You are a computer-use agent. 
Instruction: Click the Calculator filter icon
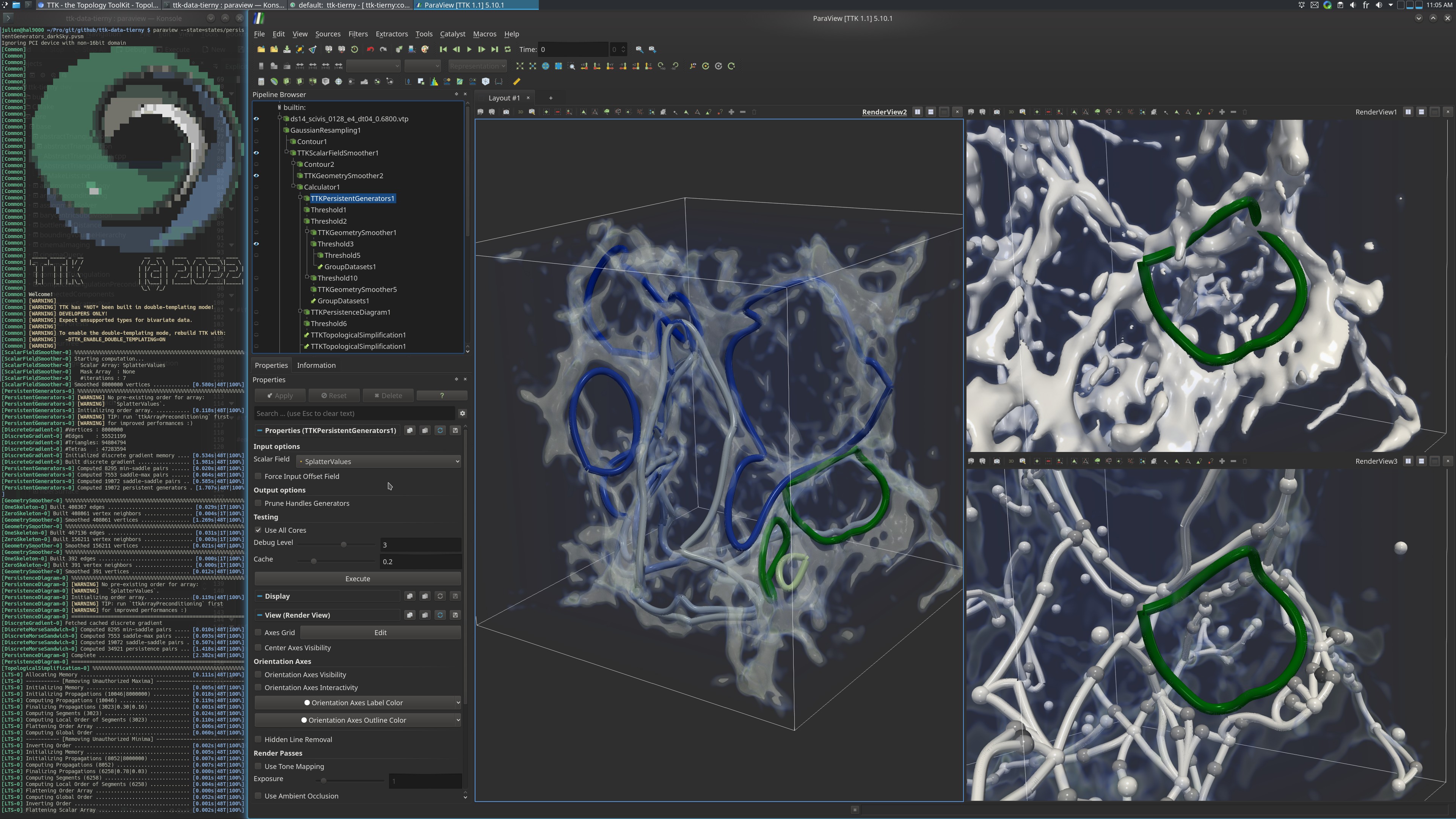point(261,82)
